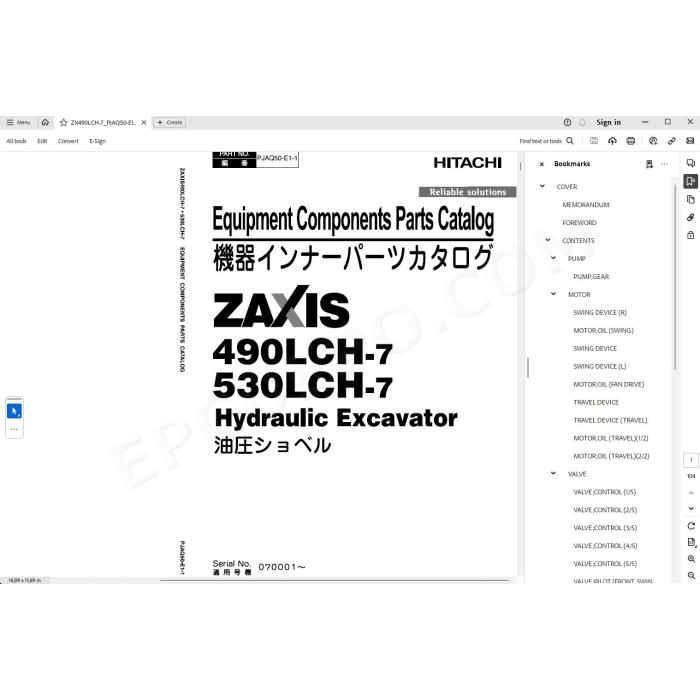Collapse the COVER bookmark
The width and height of the screenshot is (700, 700).
(542, 186)
